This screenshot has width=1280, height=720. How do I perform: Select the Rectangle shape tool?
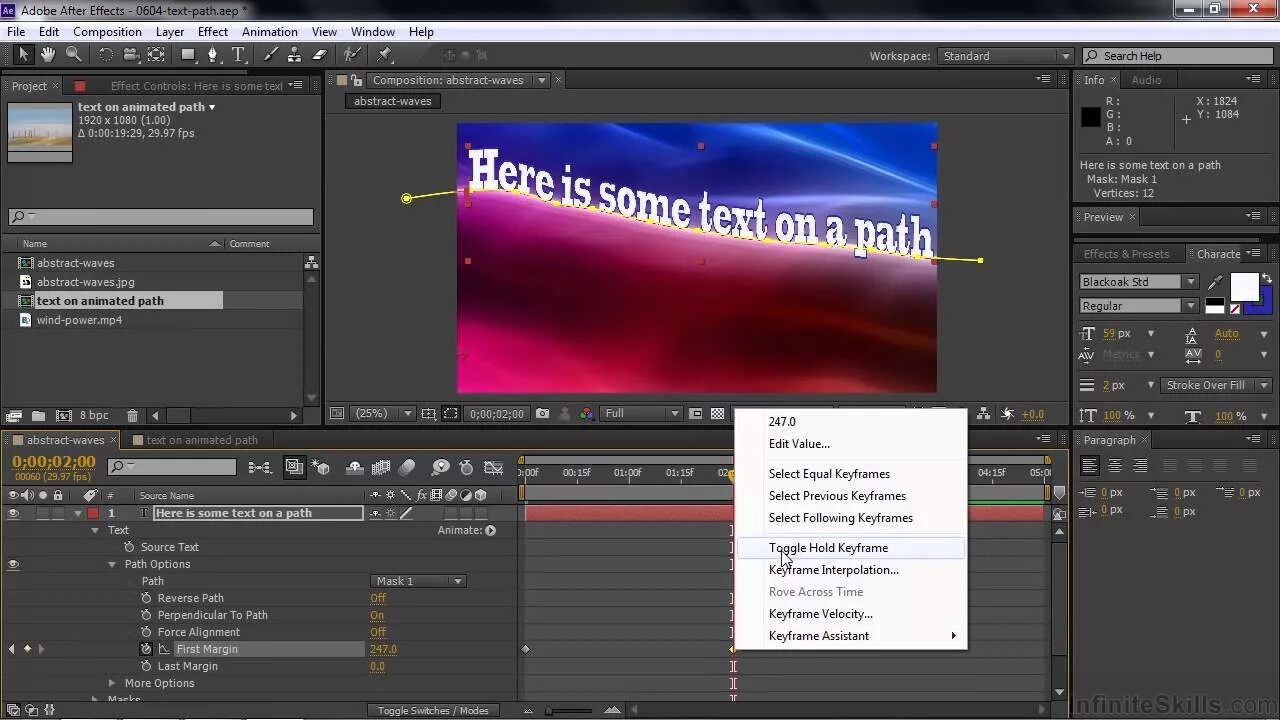tap(188, 55)
